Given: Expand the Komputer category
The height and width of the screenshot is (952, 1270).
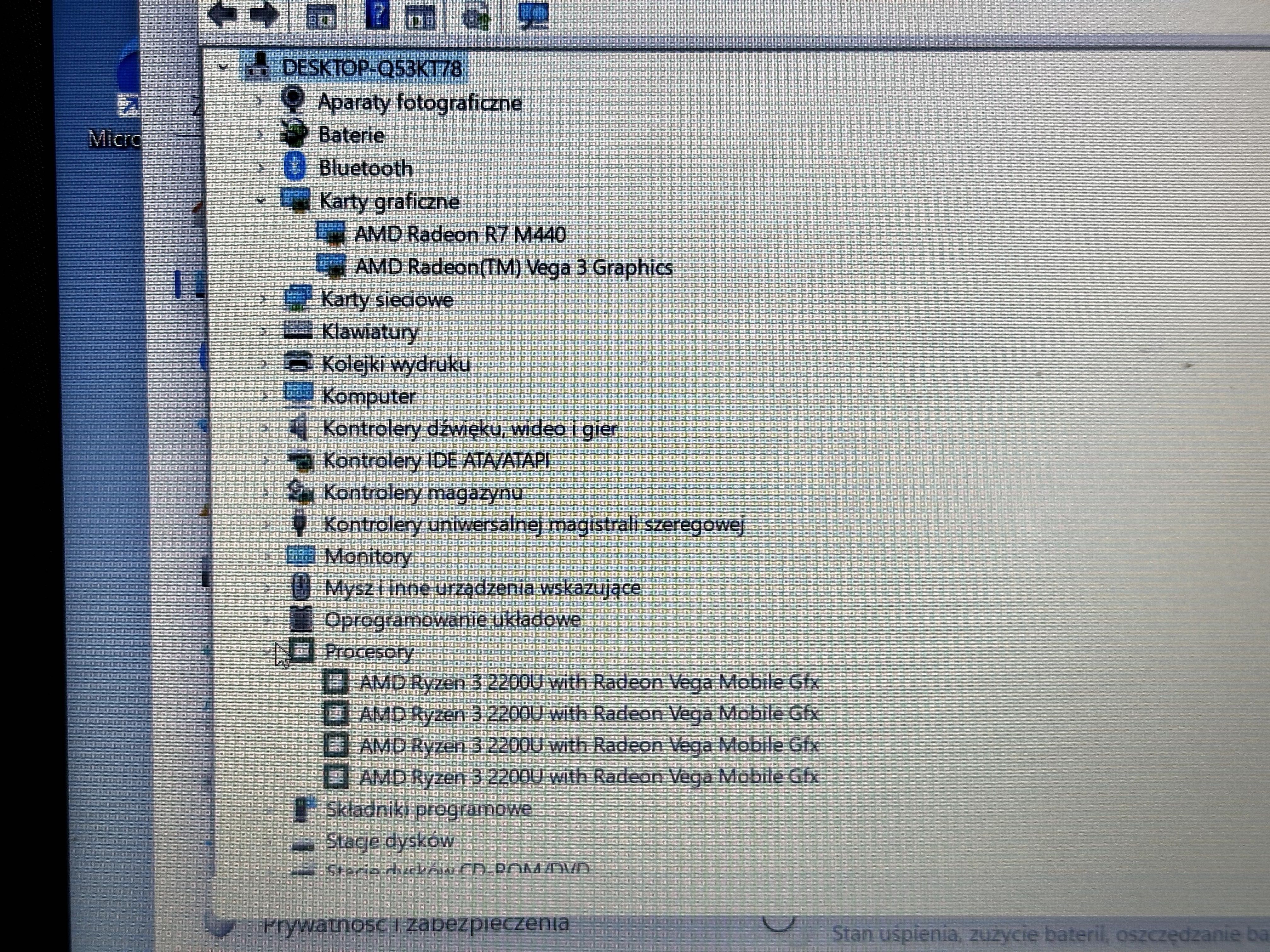Looking at the screenshot, I should pos(265,396).
